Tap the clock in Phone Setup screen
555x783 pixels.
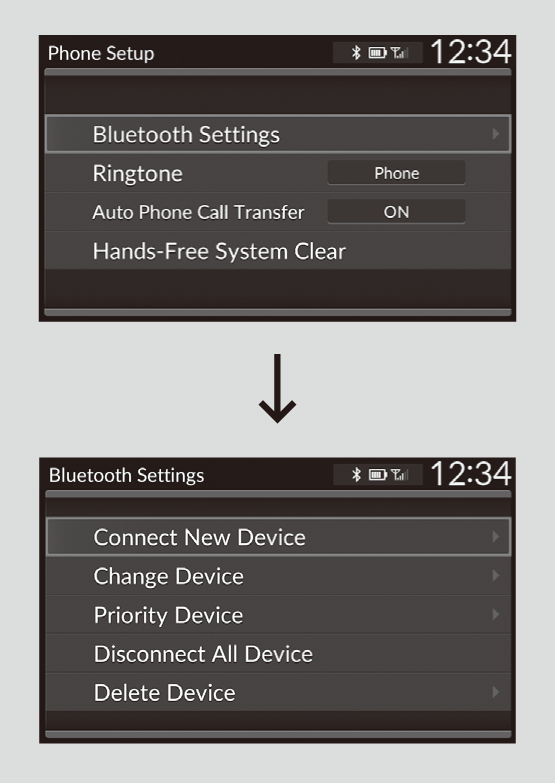471,52
